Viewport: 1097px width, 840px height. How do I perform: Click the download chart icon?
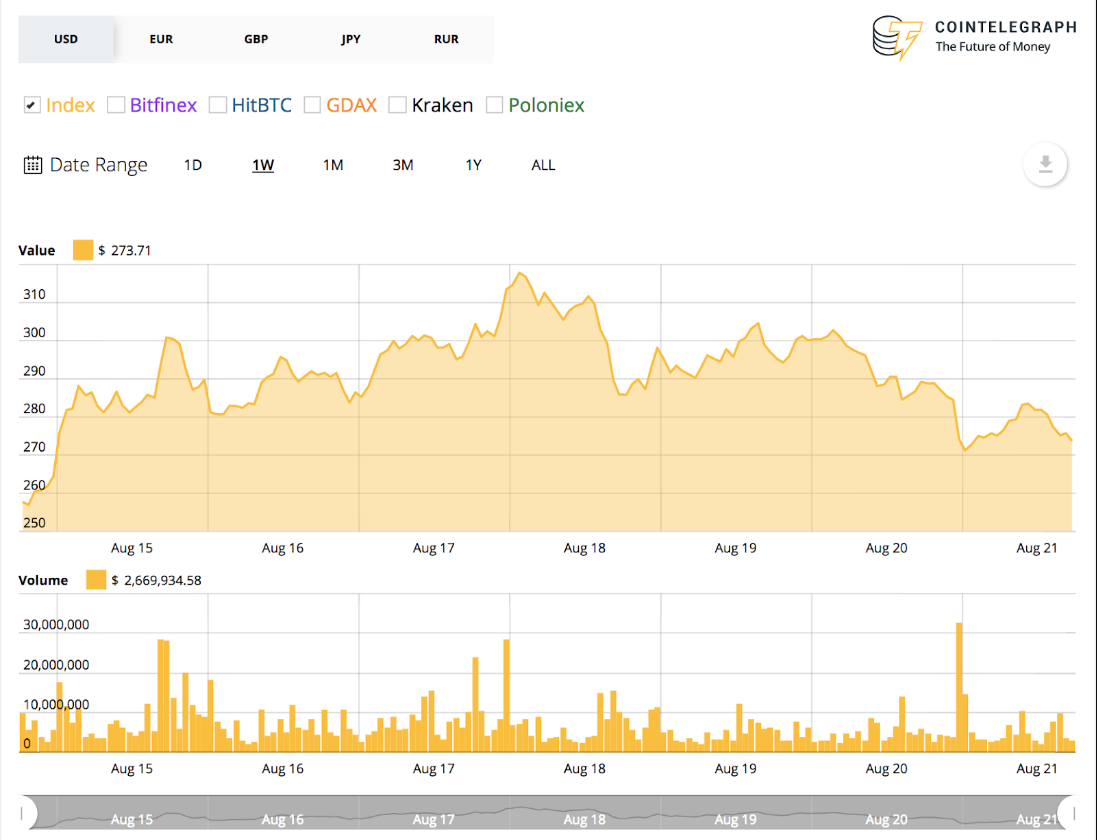point(1045,164)
